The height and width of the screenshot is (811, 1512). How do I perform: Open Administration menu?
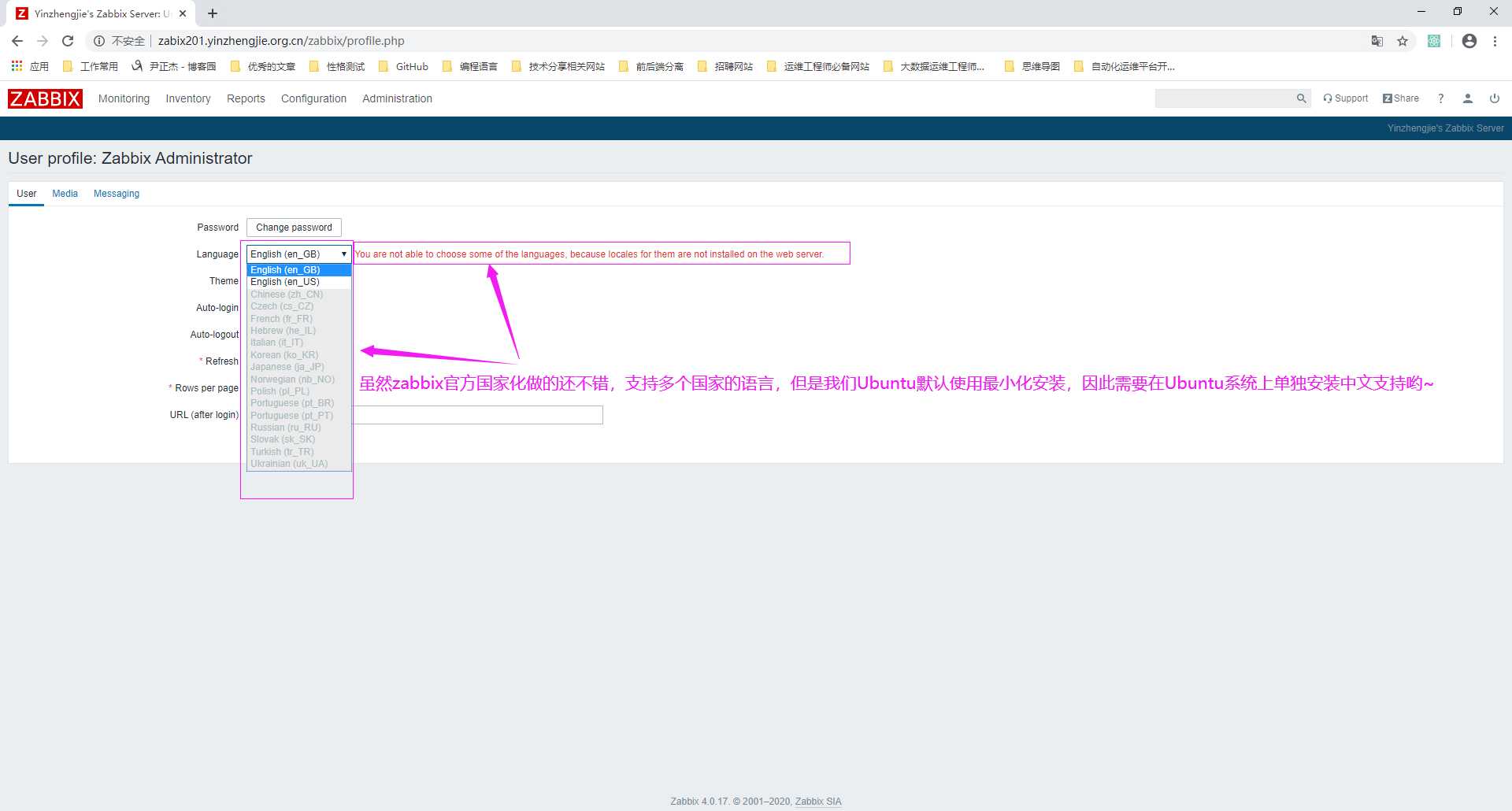(397, 98)
